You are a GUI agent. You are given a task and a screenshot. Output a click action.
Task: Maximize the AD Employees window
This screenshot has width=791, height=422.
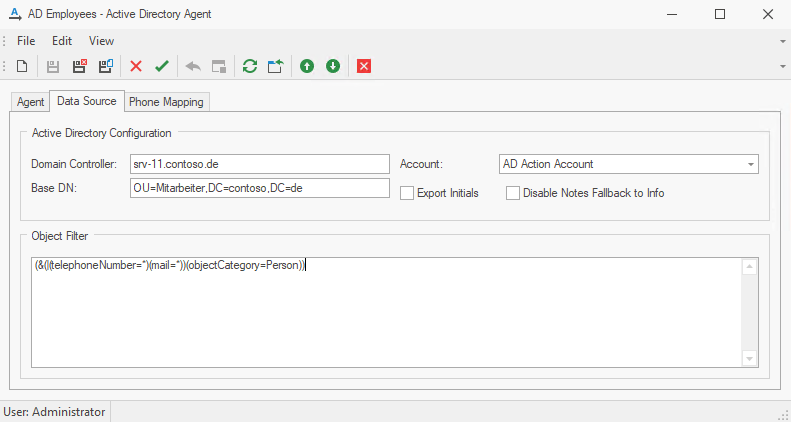pyautogui.click(x=720, y=15)
